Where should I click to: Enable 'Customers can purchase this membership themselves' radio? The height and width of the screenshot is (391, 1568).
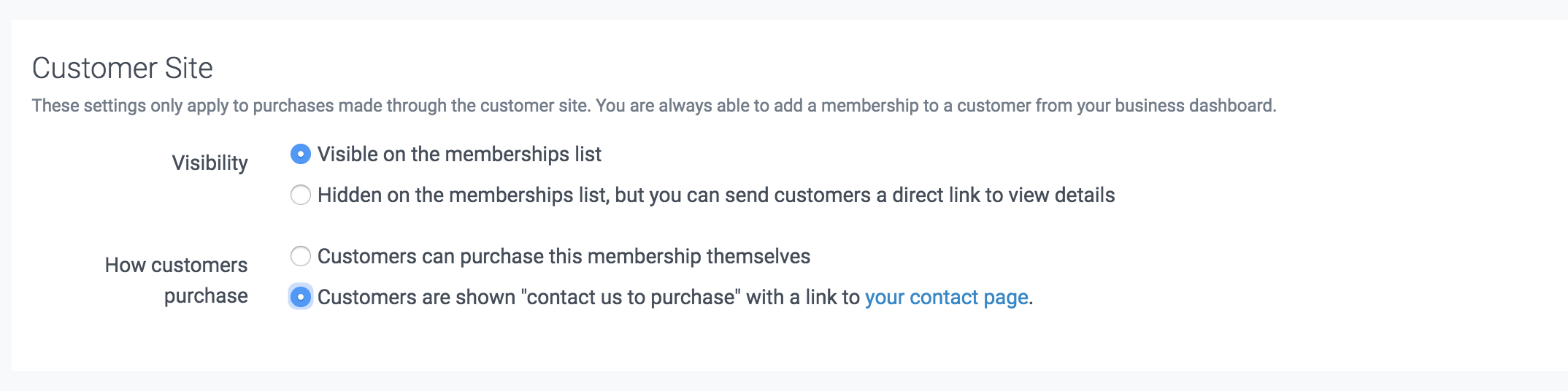(x=301, y=256)
